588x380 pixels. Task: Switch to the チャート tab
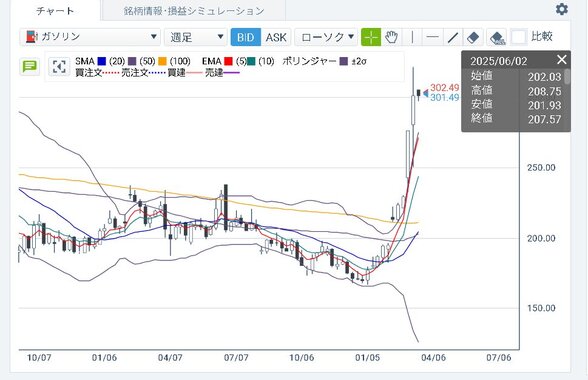(x=55, y=11)
